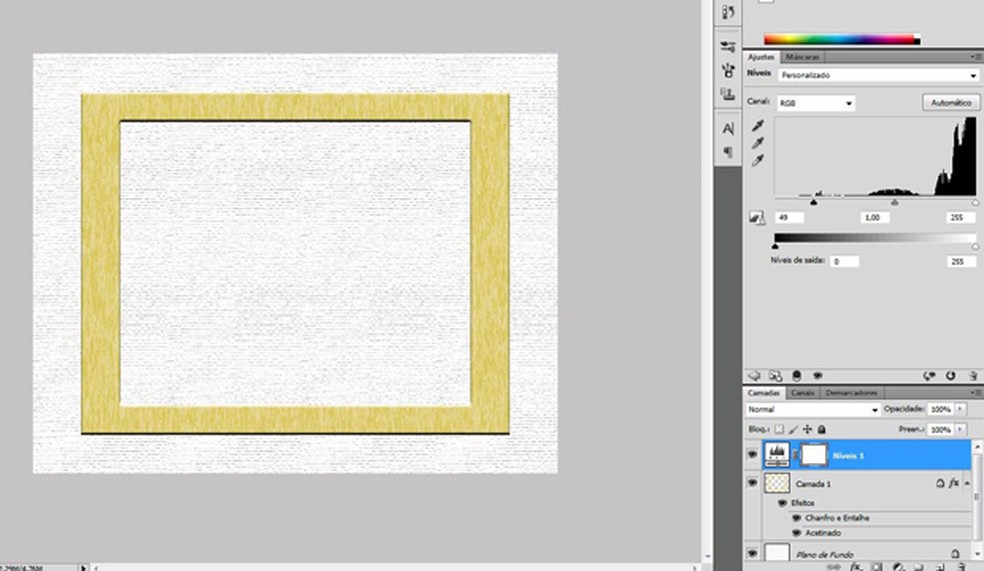Delete the adjustment layer via trash icon

973,376
